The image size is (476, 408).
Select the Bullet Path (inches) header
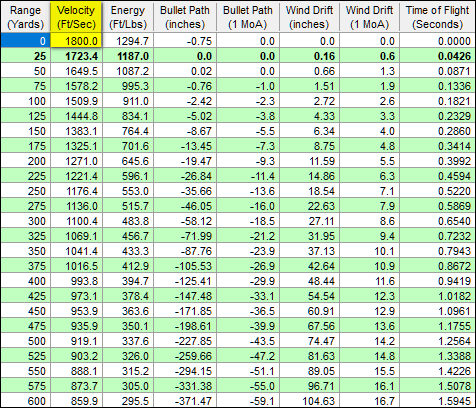185,17
